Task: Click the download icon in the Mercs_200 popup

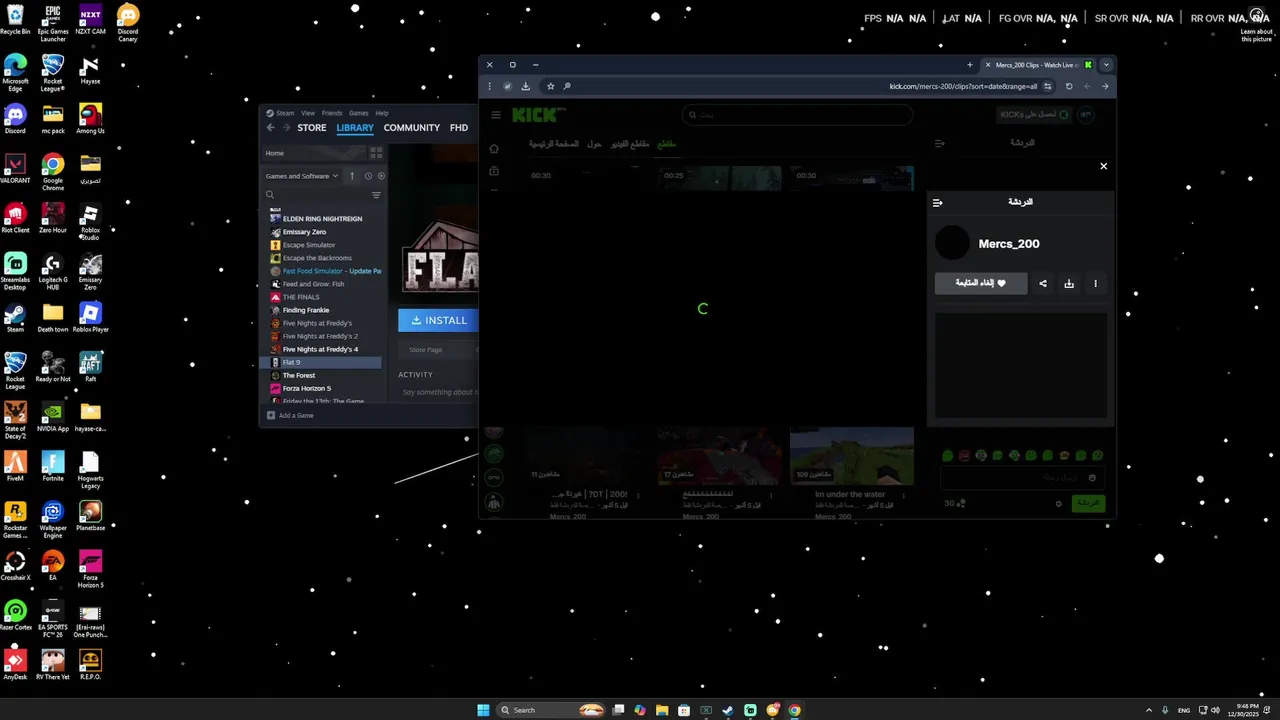Action: (1069, 283)
